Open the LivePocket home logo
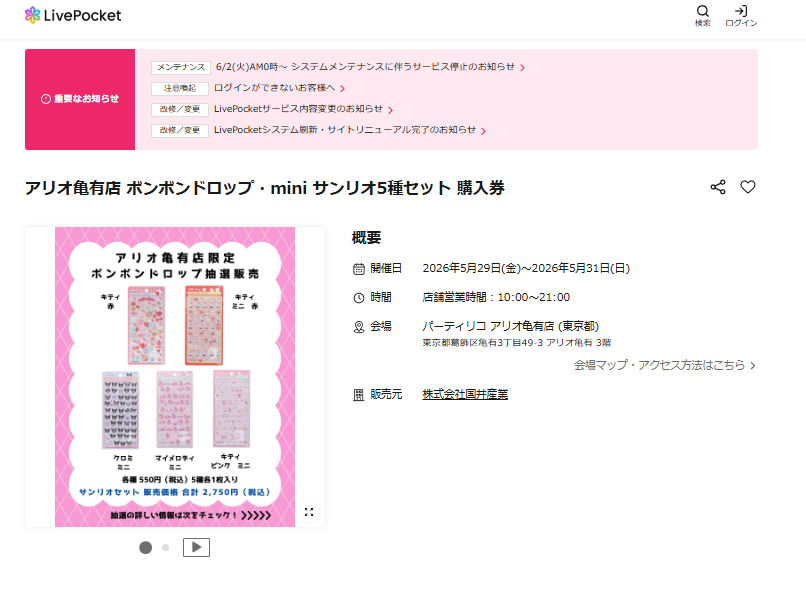 73,15
